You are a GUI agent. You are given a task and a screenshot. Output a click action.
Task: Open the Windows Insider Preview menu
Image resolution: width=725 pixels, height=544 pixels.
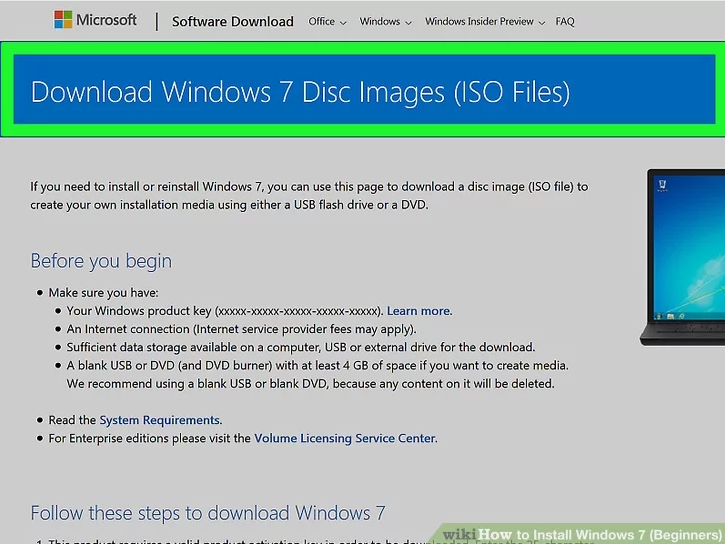479,22
